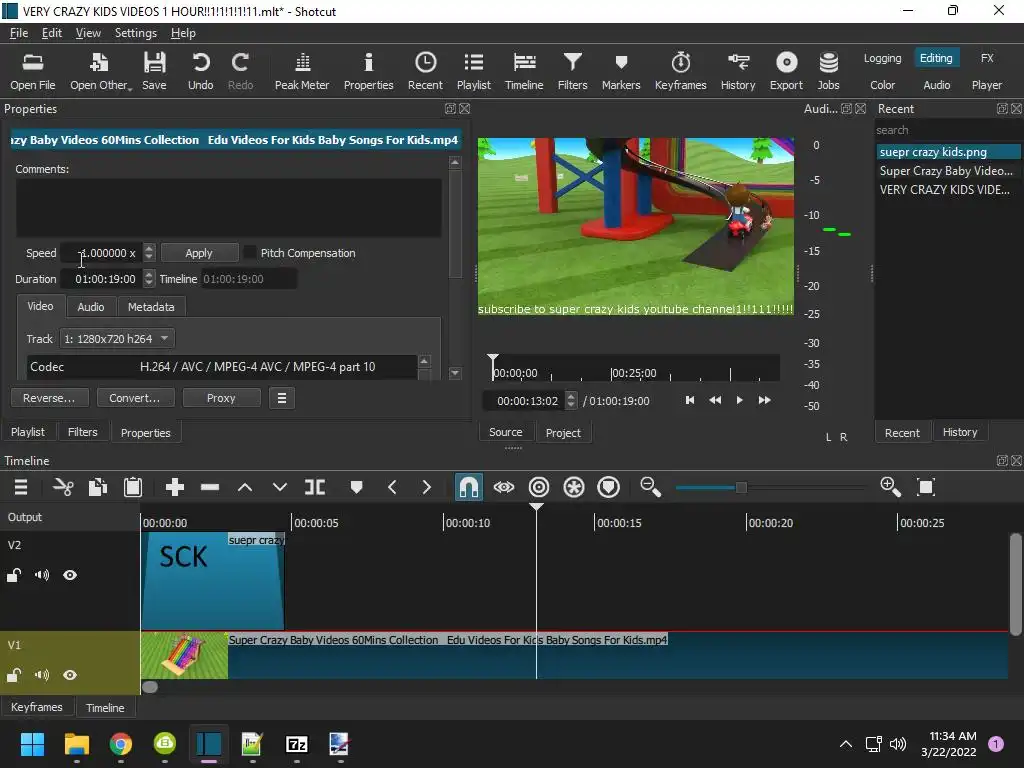
Task: Show the Playlist panel from toolbar
Action: click(x=473, y=71)
